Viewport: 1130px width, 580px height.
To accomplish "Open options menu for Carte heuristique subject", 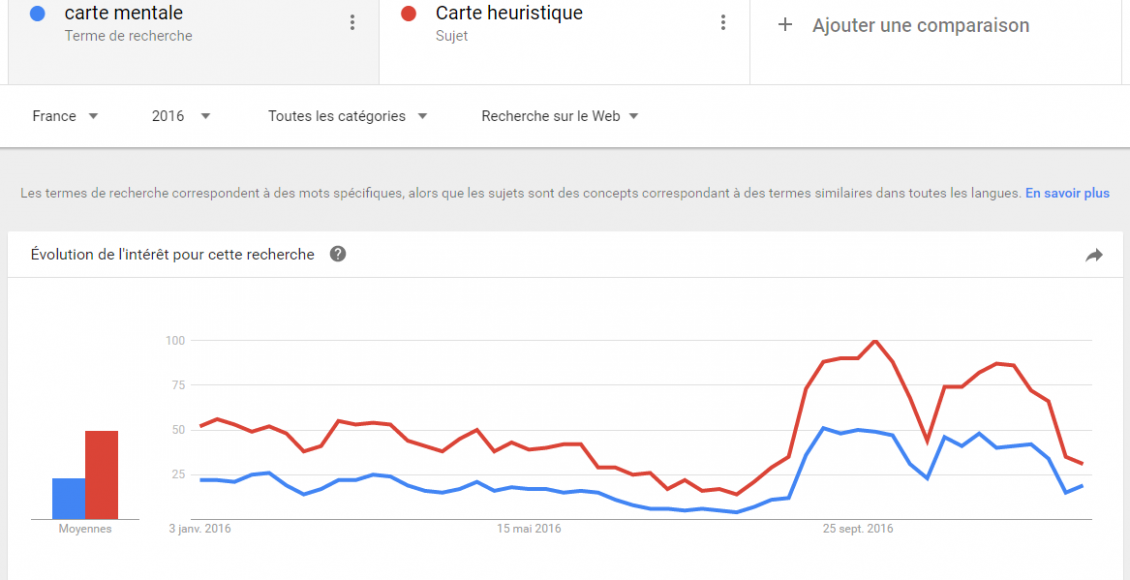I will [723, 23].
